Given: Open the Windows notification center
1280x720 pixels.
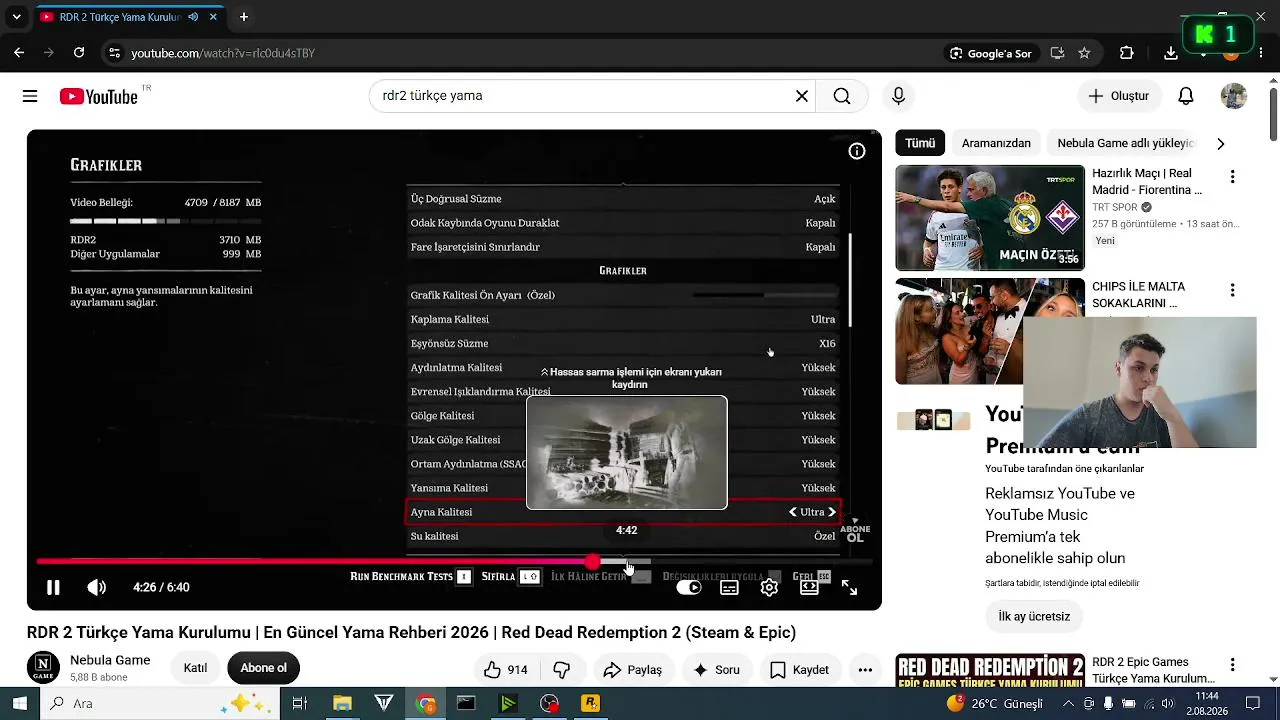Looking at the screenshot, I should click(x=1254, y=704).
